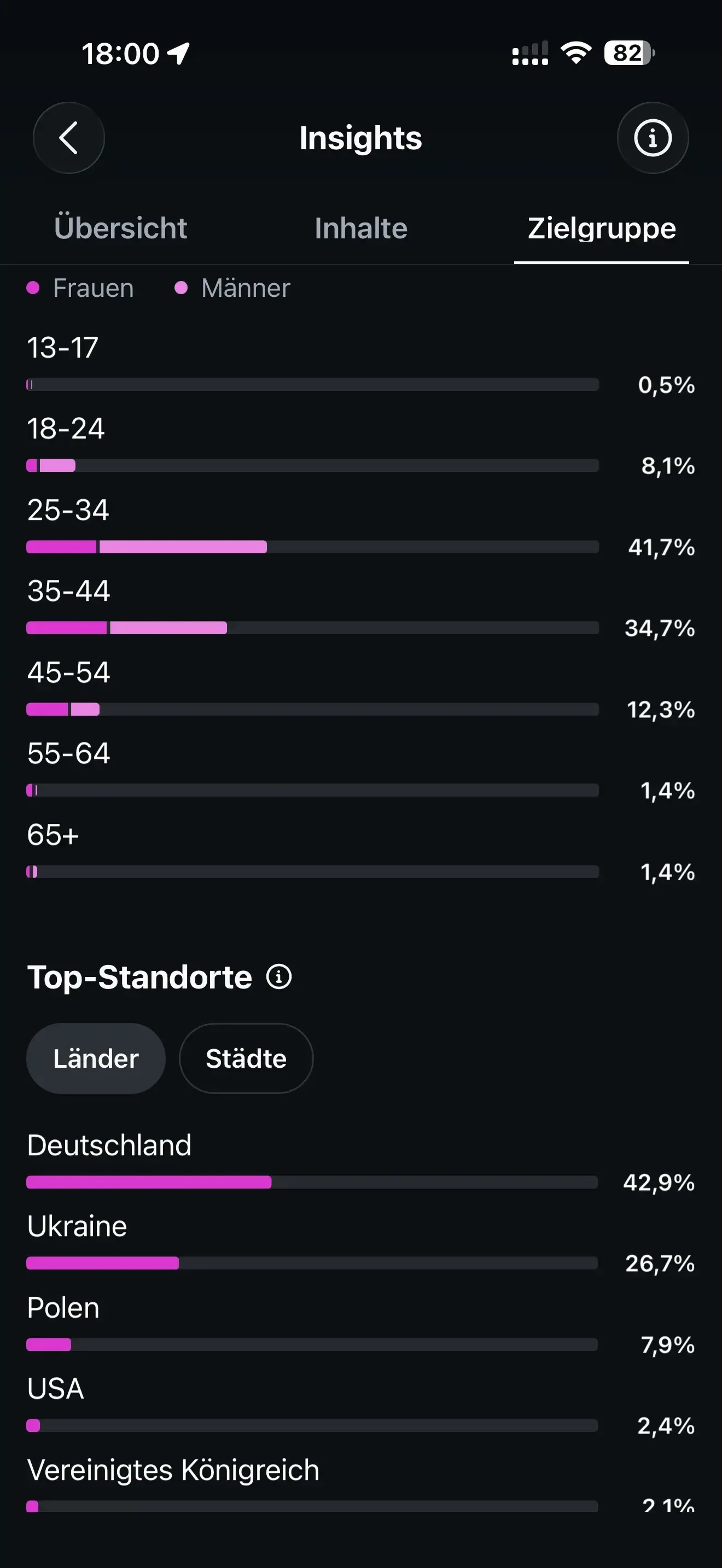Viewport: 722px width, 1568px height.
Task: Open the Inhalte tab
Action: click(361, 229)
